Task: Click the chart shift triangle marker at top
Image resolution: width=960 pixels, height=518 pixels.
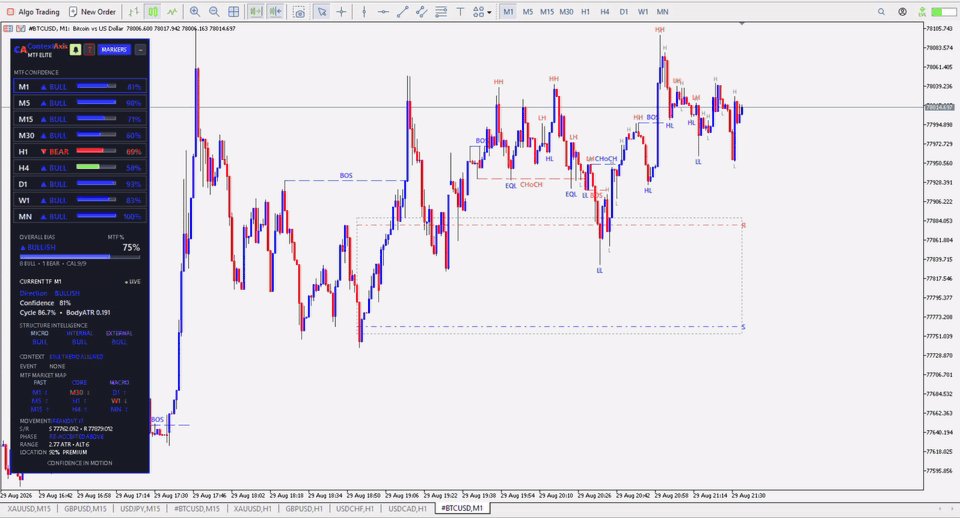Action: point(742,24)
